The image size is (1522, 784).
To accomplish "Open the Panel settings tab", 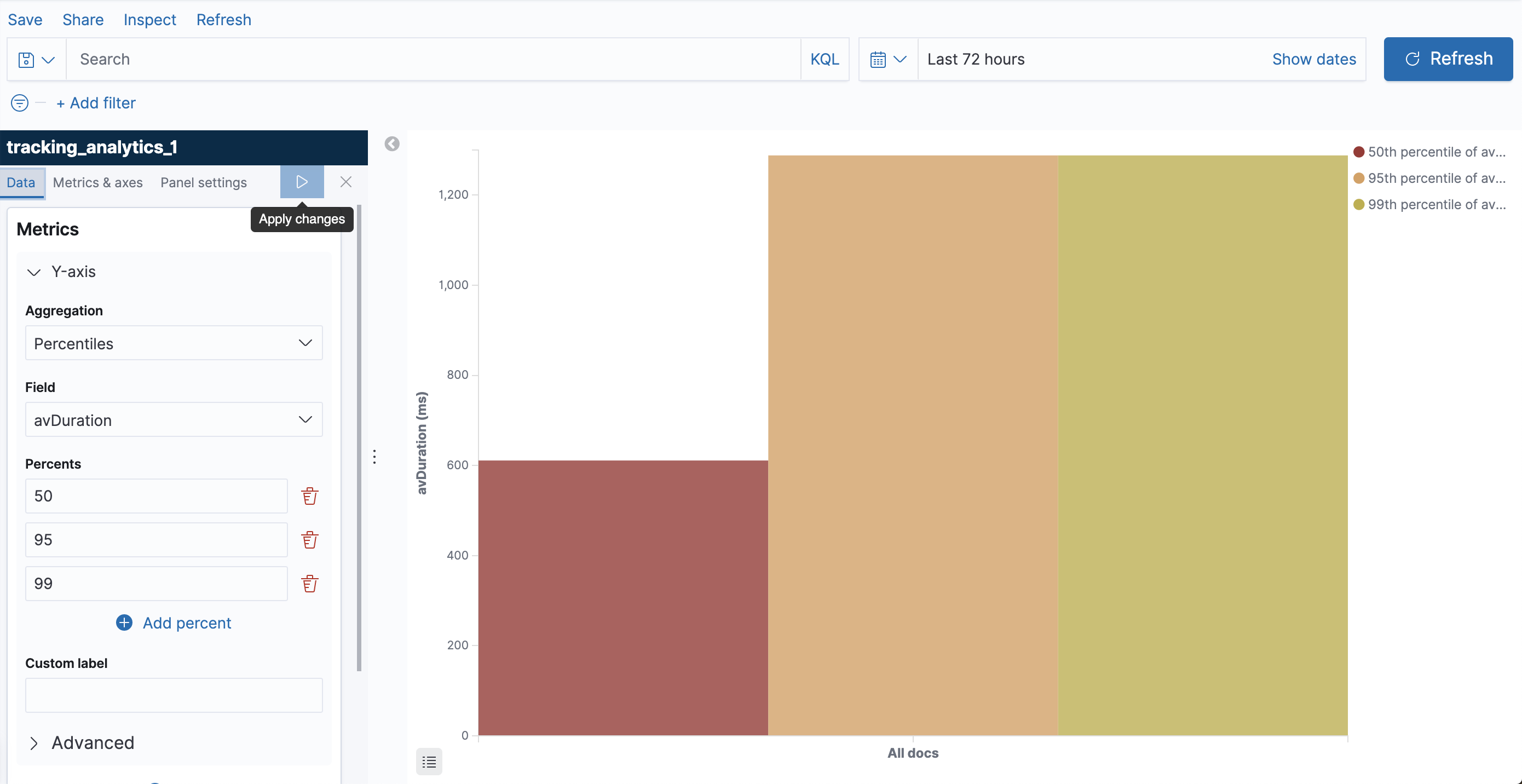I will (x=203, y=182).
